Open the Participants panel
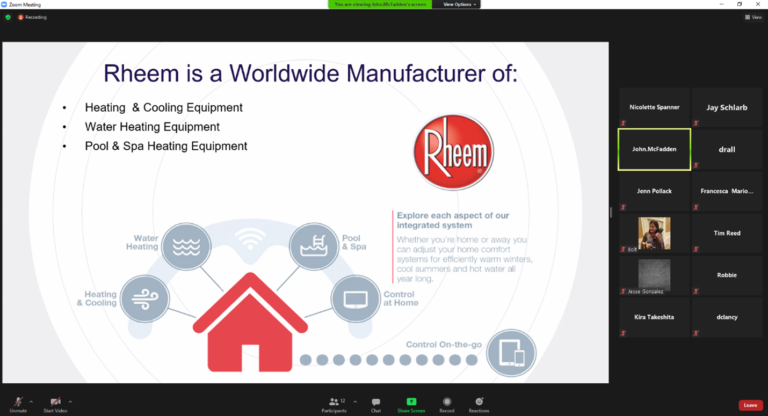The height and width of the screenshot is (416, 768). coord(334,405)
